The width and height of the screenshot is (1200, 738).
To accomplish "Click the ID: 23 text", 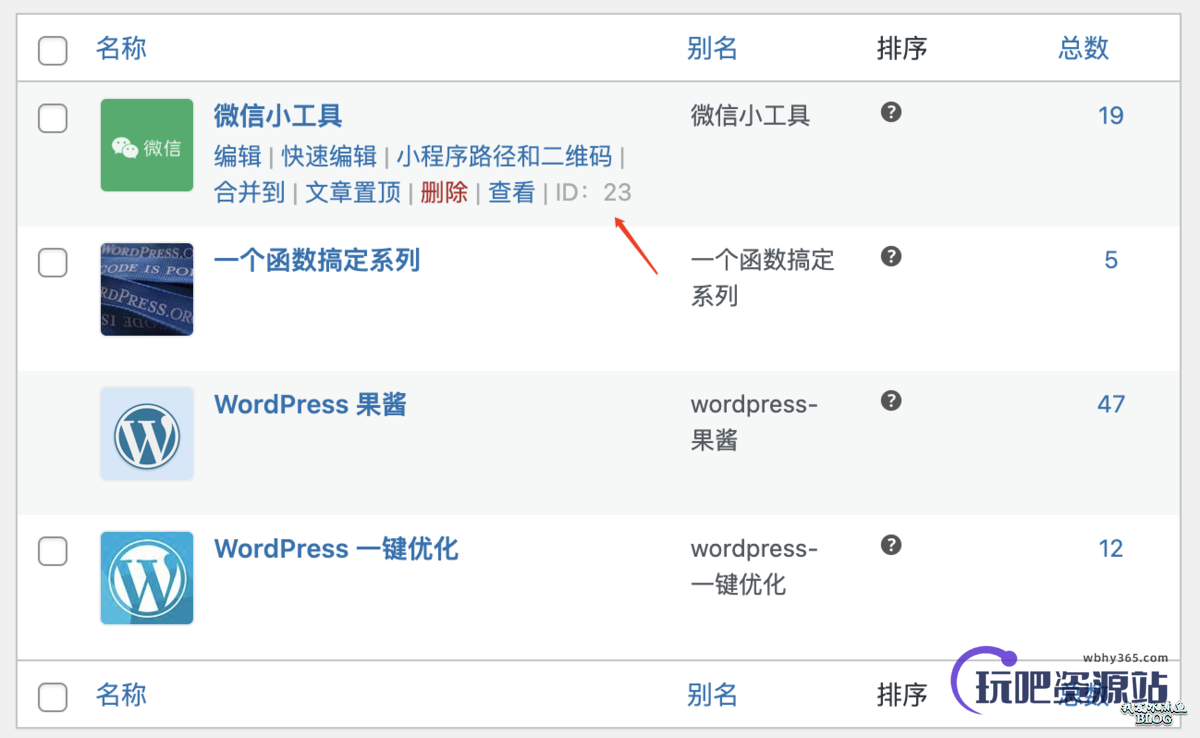I will click(x=594, y=192).
